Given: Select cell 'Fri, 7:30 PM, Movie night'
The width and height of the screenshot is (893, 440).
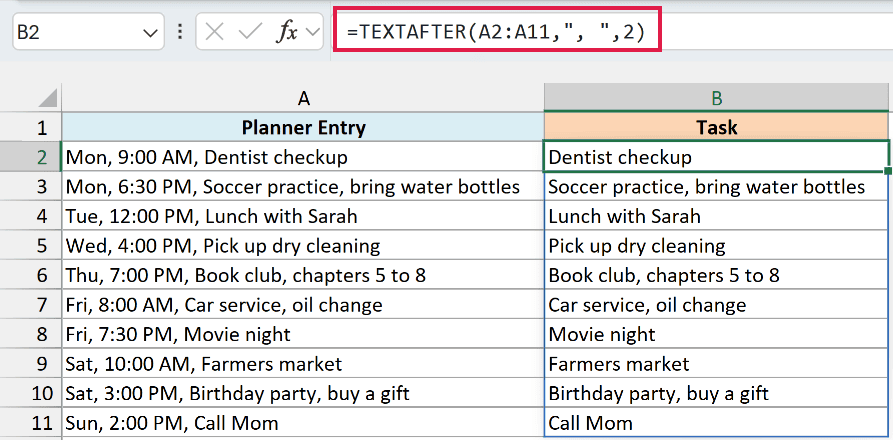Looking at the screenshot, I should (303, 334).
